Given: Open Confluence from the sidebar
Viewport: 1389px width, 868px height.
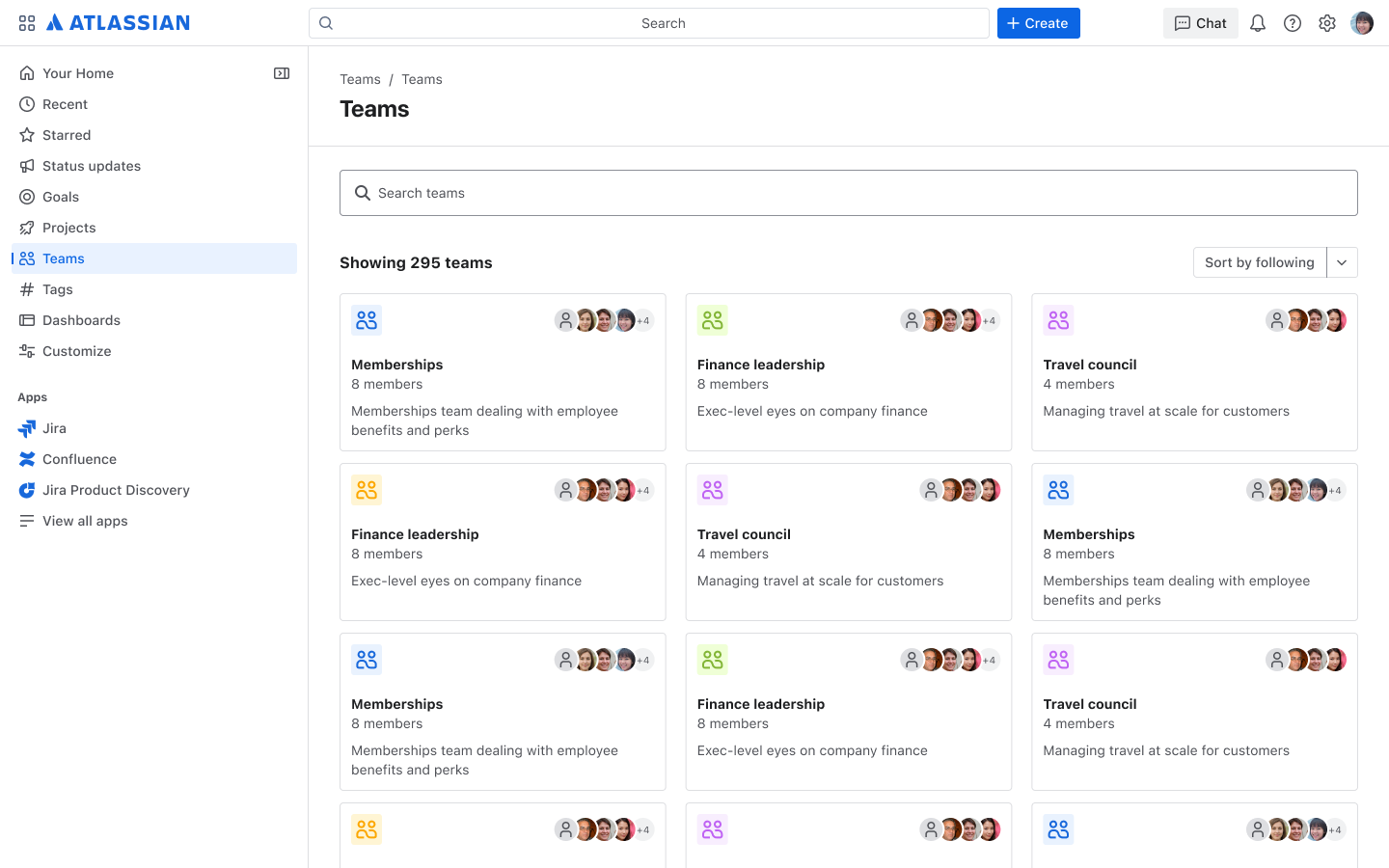Looking at the screenshot, I should 77,459.
